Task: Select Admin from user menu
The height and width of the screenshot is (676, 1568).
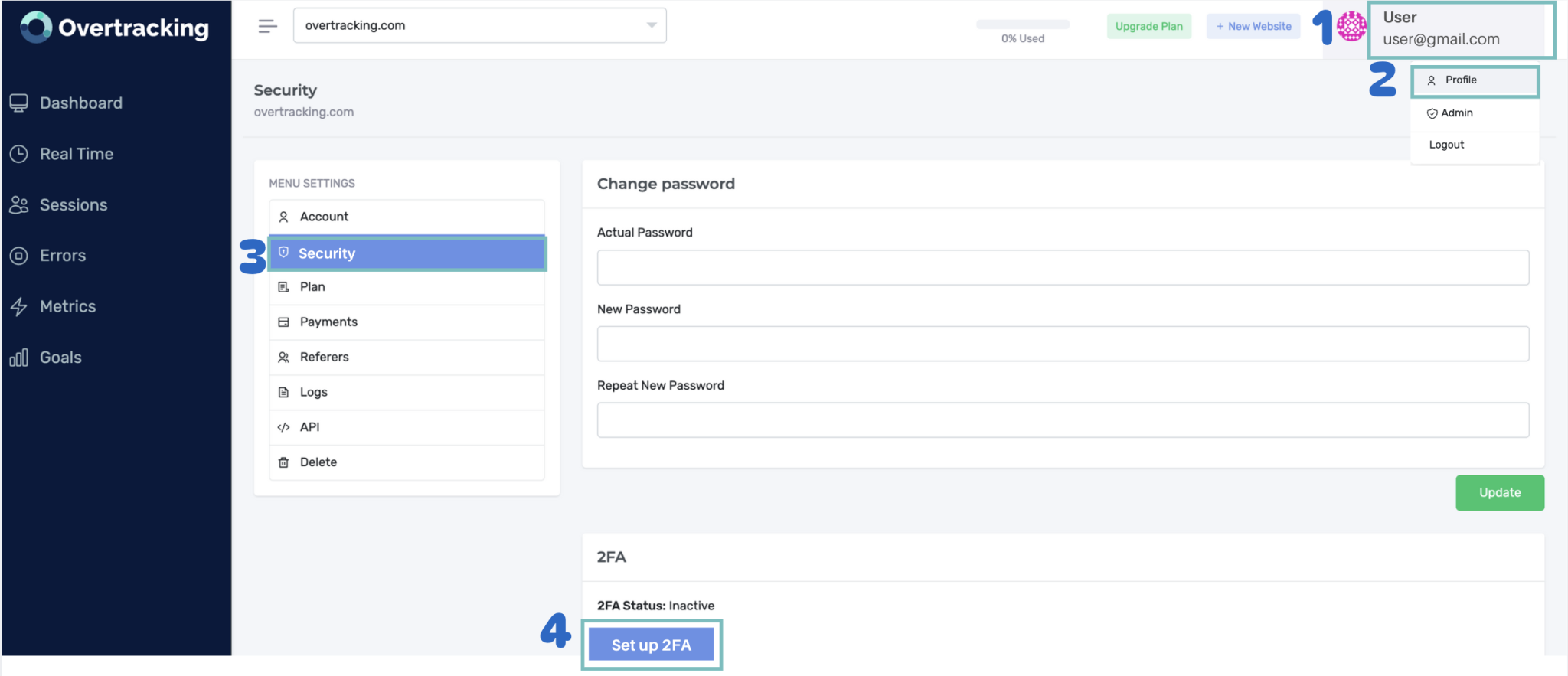Action: click(1475, 113)
